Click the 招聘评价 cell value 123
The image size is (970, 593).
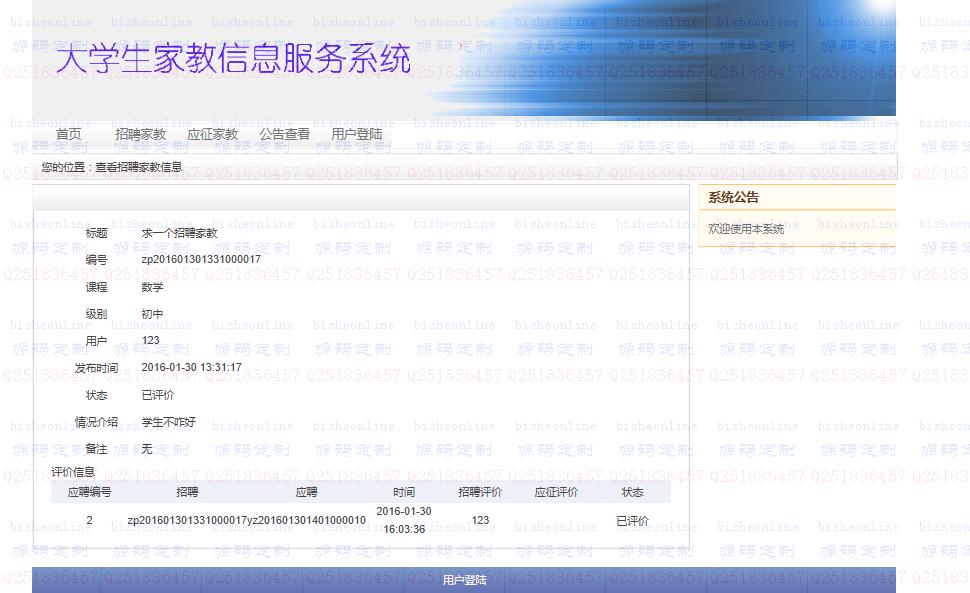tap(480, 520)
